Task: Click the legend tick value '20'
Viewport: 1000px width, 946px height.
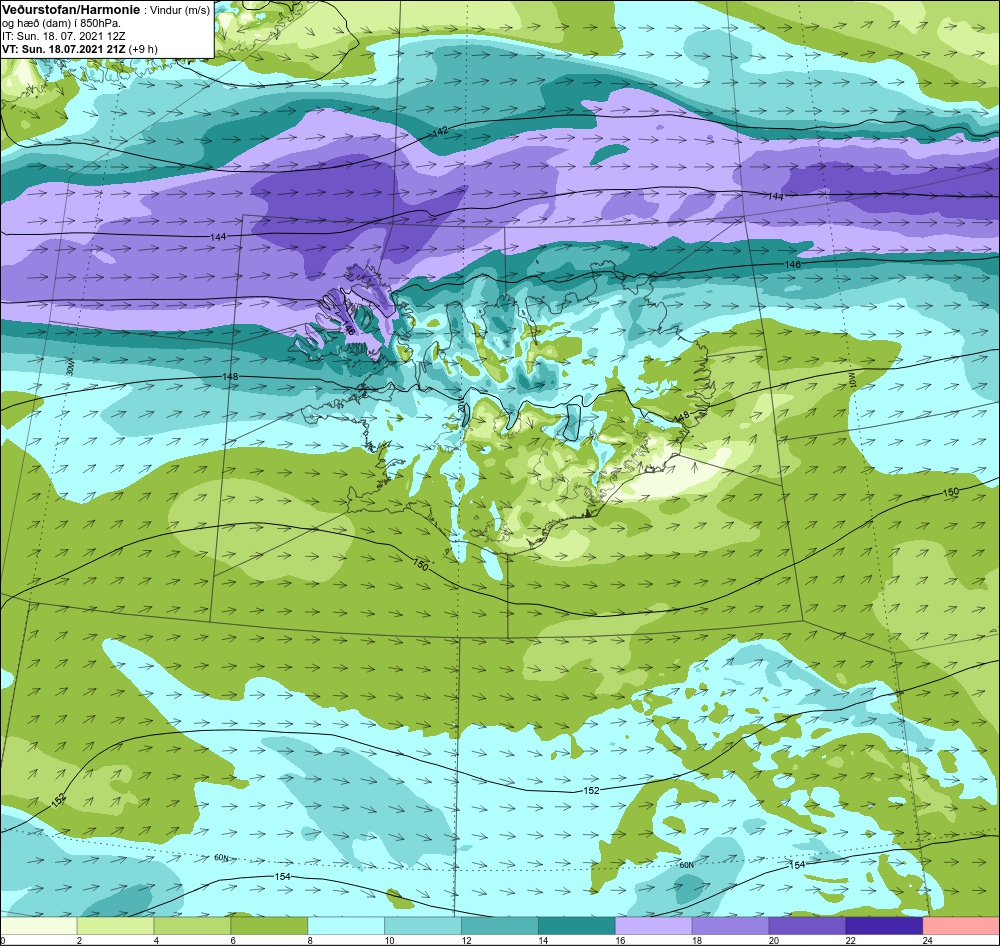Action: (x=774, y=940)
